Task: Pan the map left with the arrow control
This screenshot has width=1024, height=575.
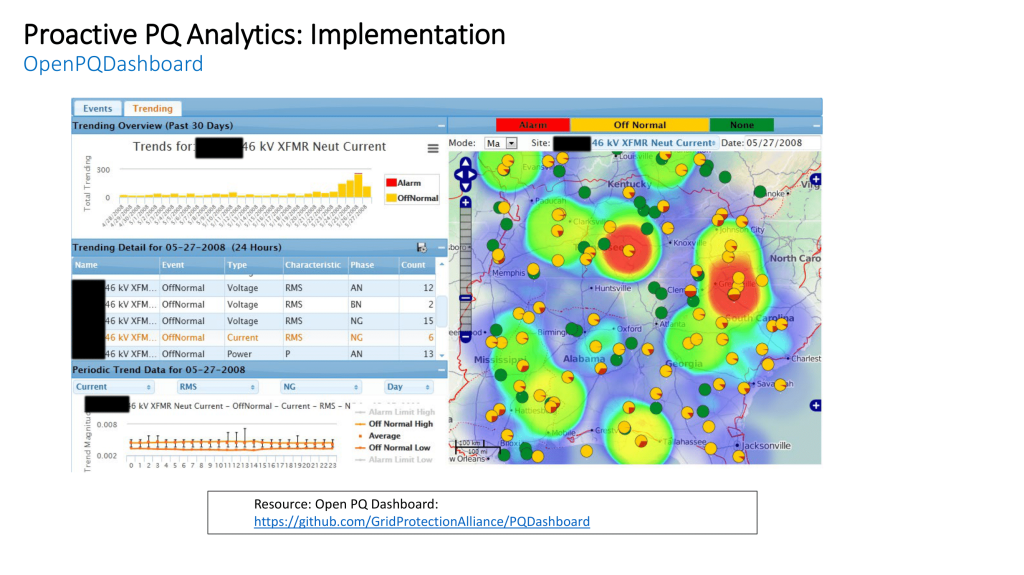Action: point(457,177)
